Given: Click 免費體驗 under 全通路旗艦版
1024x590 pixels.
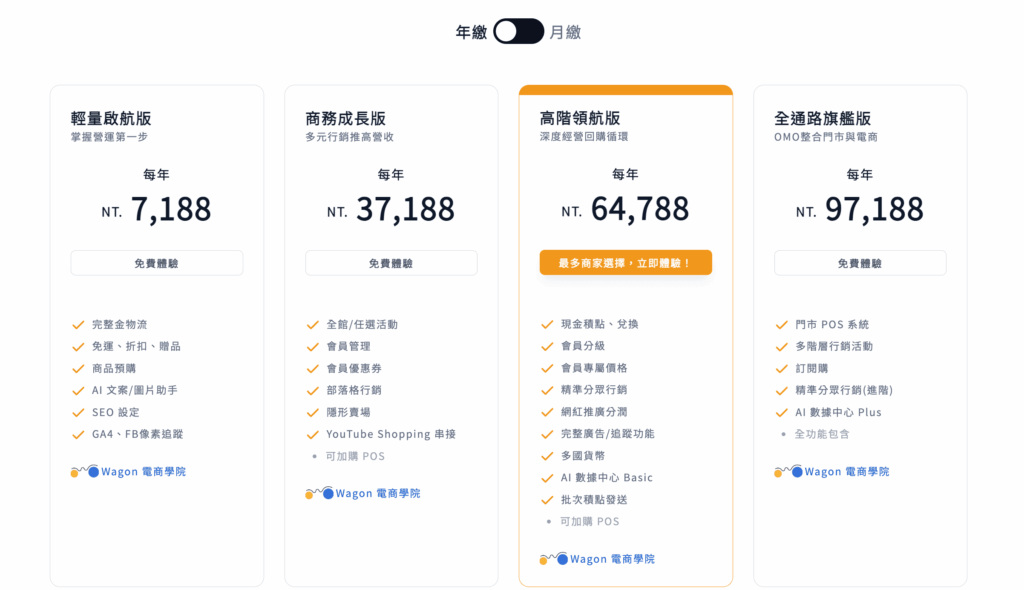Looking at the screenshot, I should pos(860,263).
